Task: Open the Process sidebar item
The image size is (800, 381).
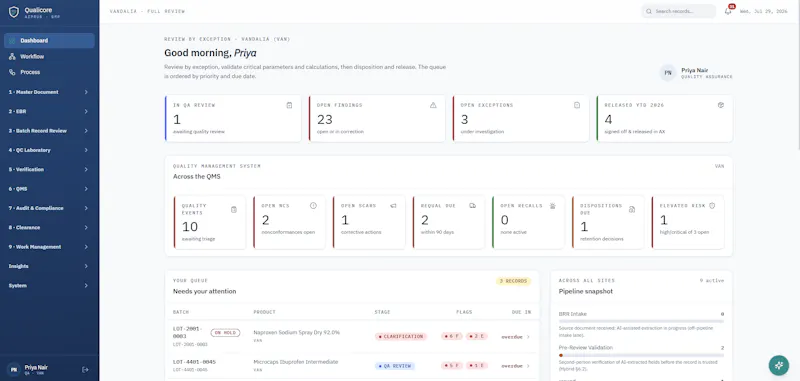Action: (x=49, y=72)
